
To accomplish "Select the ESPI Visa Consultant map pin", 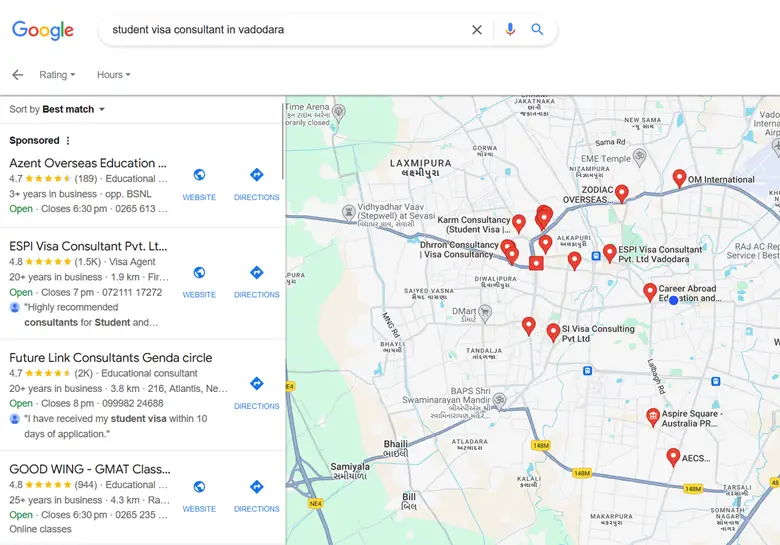I will click(609, 253).
